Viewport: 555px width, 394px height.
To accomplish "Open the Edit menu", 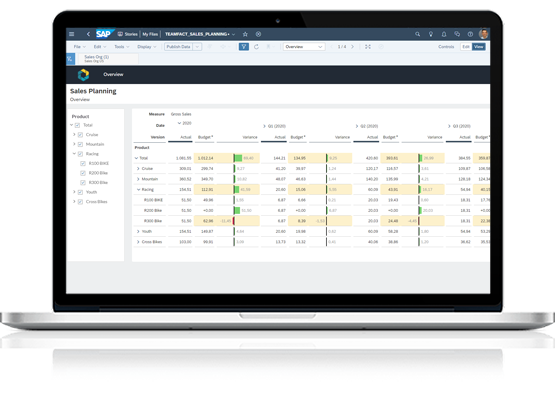I will [x=100, y=46].
